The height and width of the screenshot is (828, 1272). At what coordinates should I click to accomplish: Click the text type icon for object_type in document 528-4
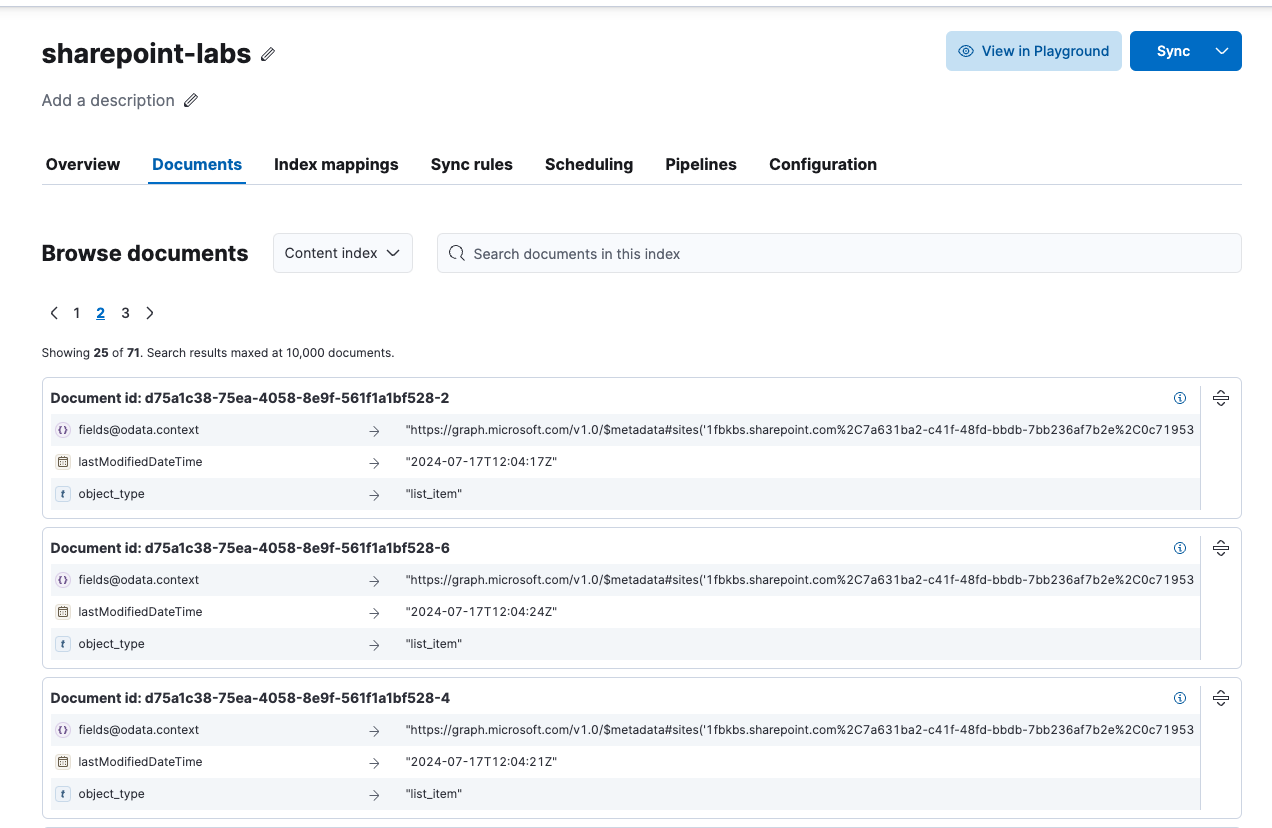click(x=63, y=794)
